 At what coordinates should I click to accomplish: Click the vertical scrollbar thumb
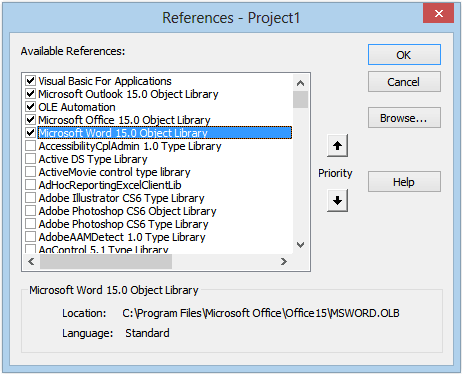click(x=300, y=99)
